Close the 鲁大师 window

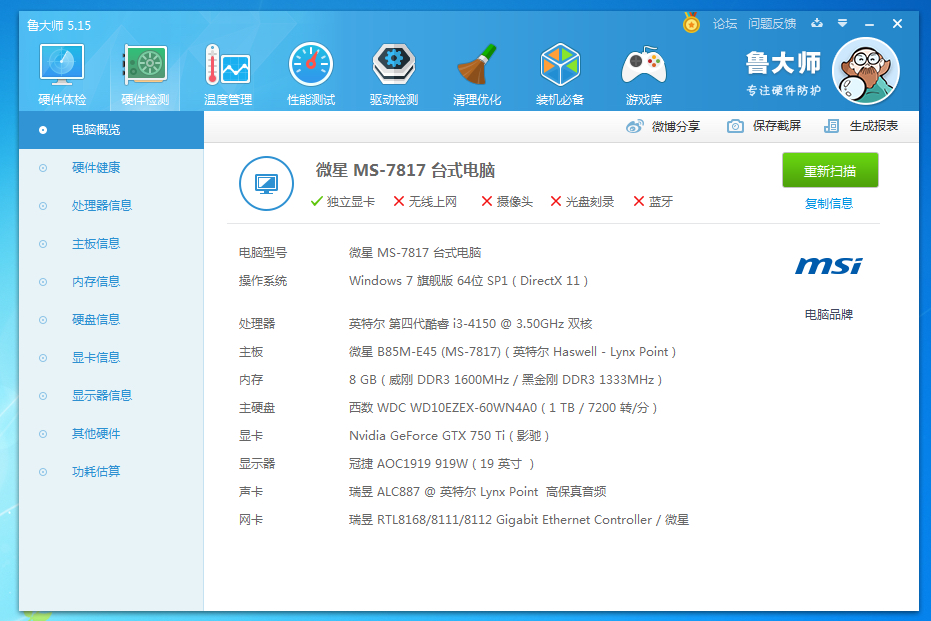point(897,24)
